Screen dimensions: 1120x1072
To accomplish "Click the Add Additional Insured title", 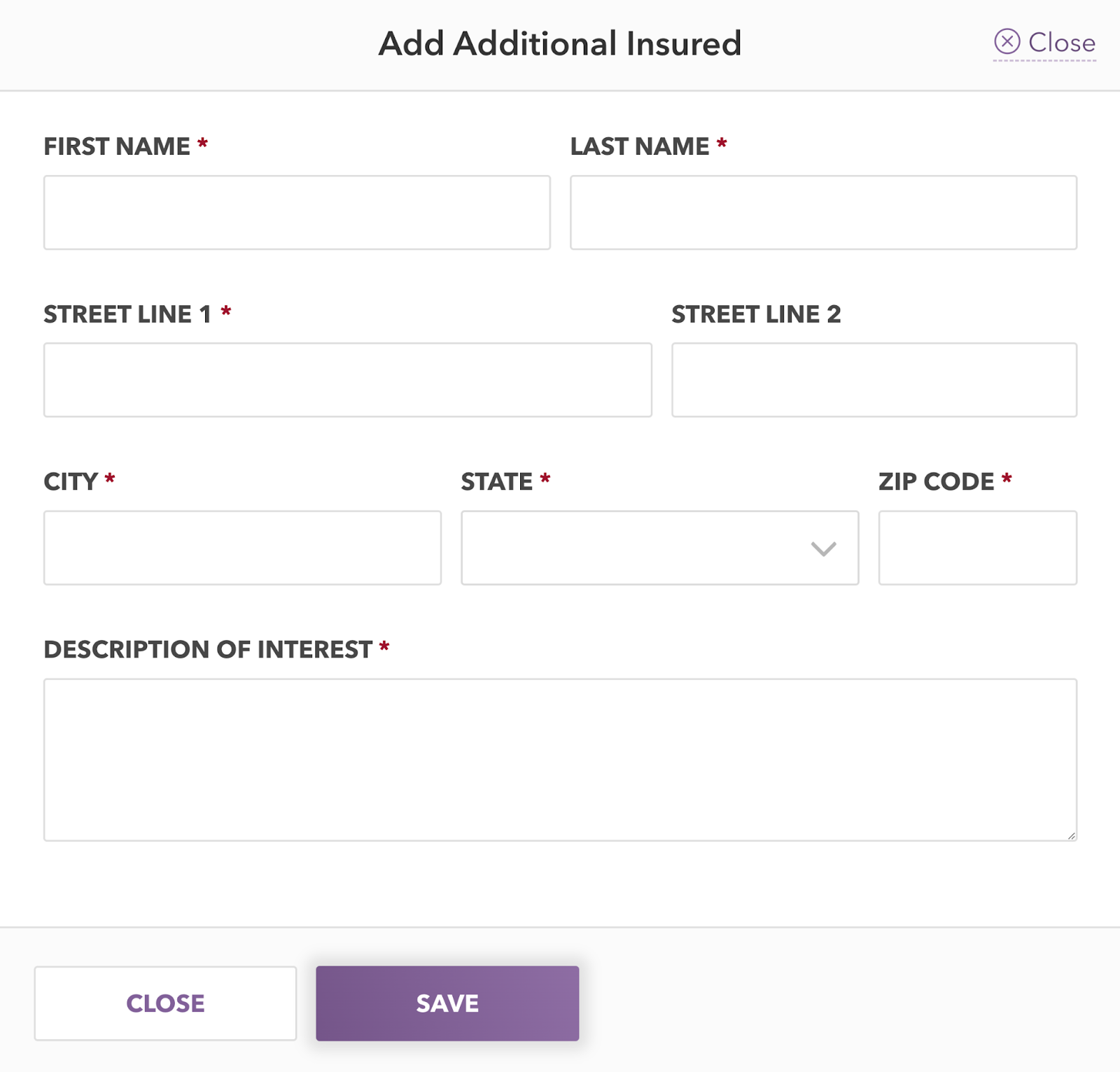I will [559, 43].
